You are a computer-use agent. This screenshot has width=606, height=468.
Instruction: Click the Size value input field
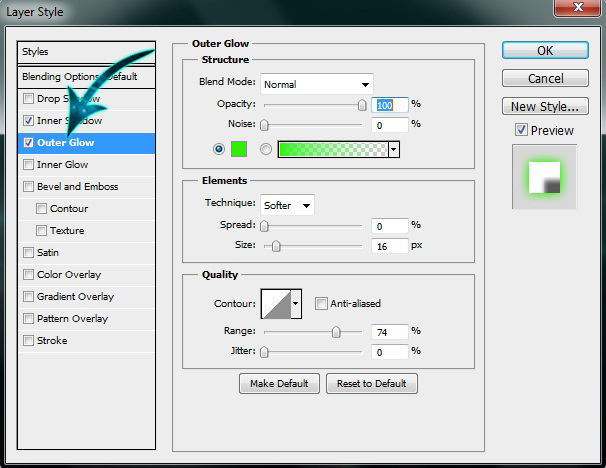coord(390,246)
